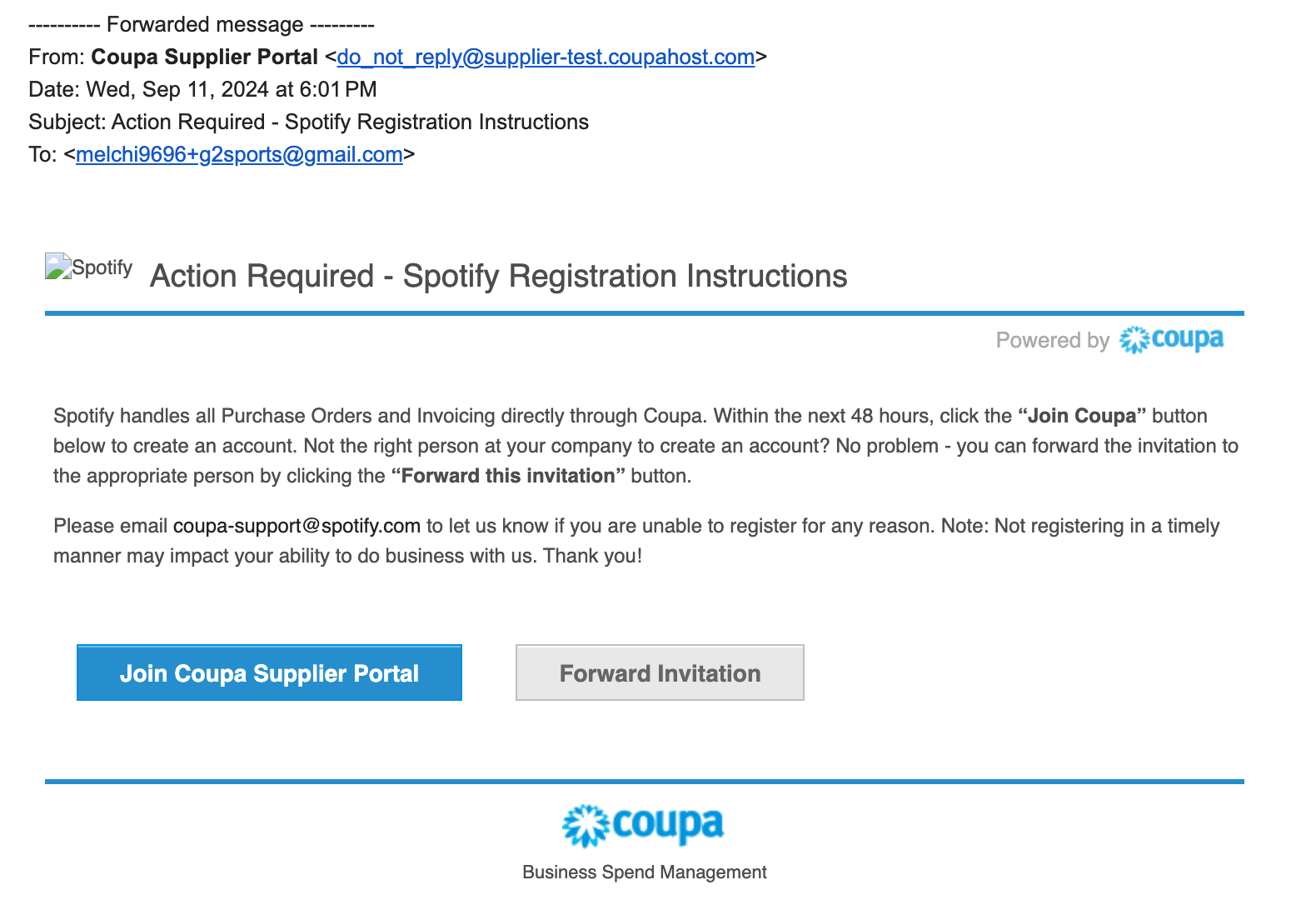Click the Date line showing Sep 11, 2024
Image resolution: width=1316 pixels, height=920 pixels.
tap(202, 90)
